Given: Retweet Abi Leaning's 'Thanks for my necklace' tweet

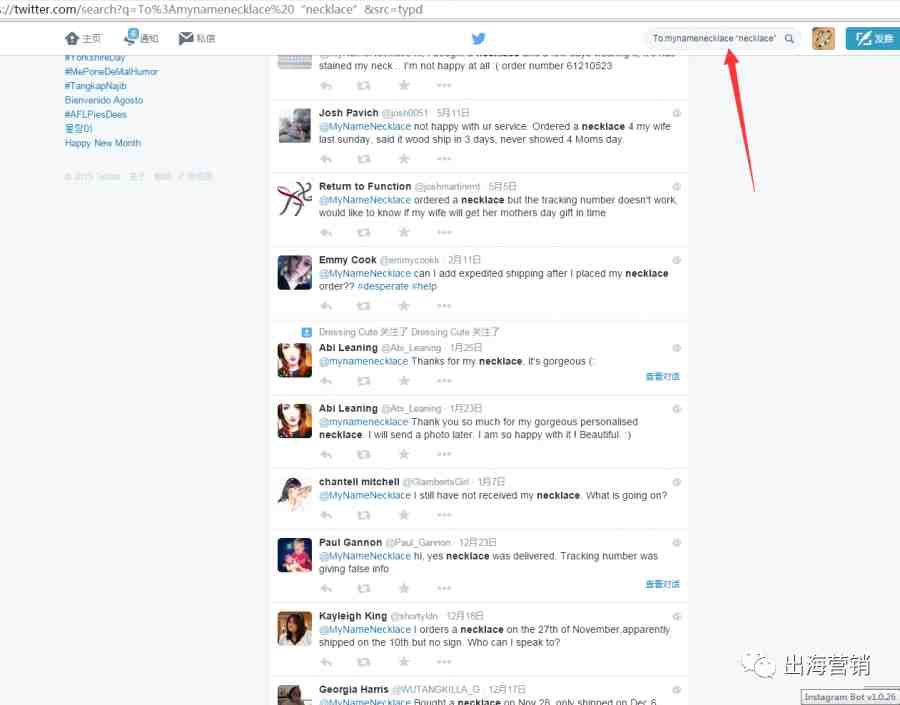Looking at the screenshot, I should 364,381.
